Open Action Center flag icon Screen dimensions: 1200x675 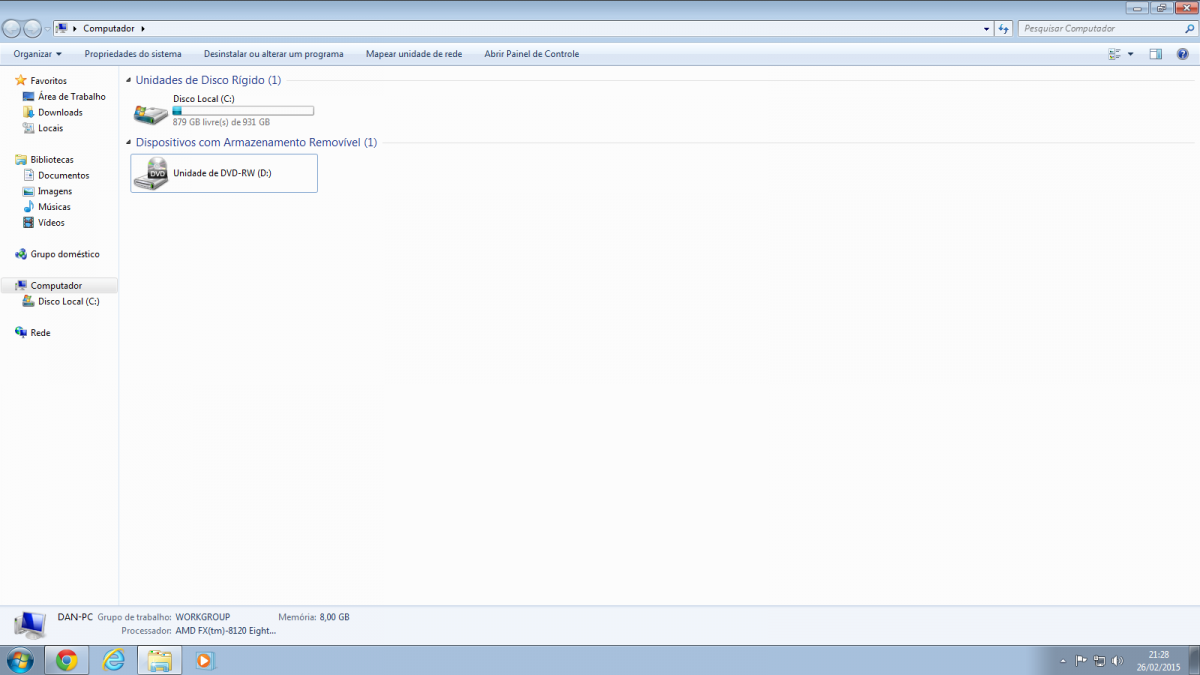coord(1081,661)
